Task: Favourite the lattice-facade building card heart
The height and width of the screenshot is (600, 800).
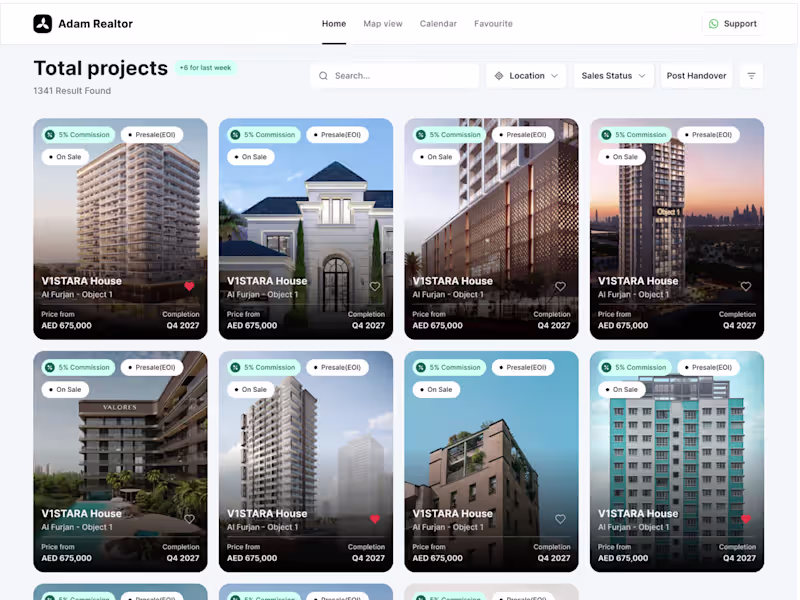Action: 560,286
